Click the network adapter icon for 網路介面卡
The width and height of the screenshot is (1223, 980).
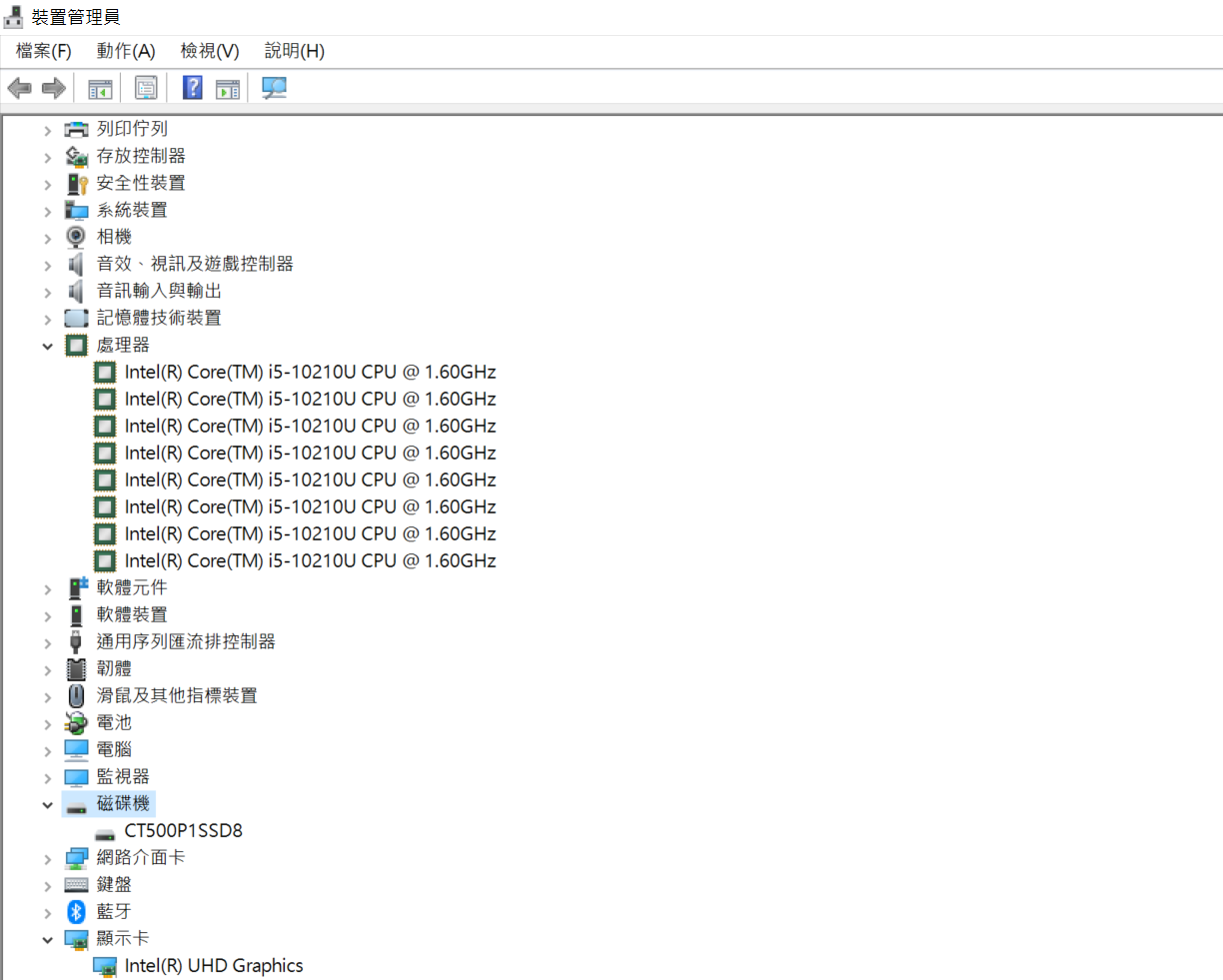pos(76,857)
